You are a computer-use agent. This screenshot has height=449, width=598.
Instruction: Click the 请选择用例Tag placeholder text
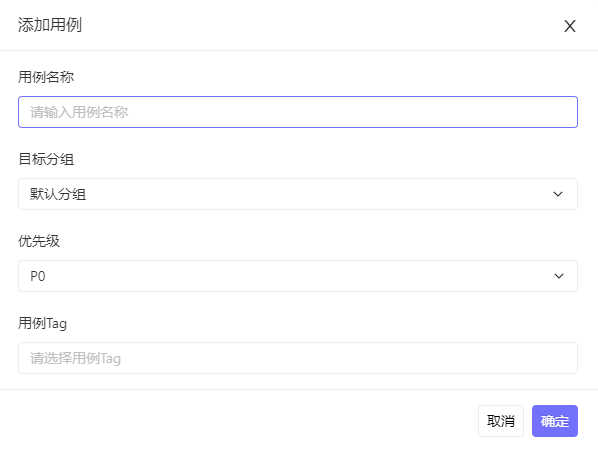(x=76, y=358)
